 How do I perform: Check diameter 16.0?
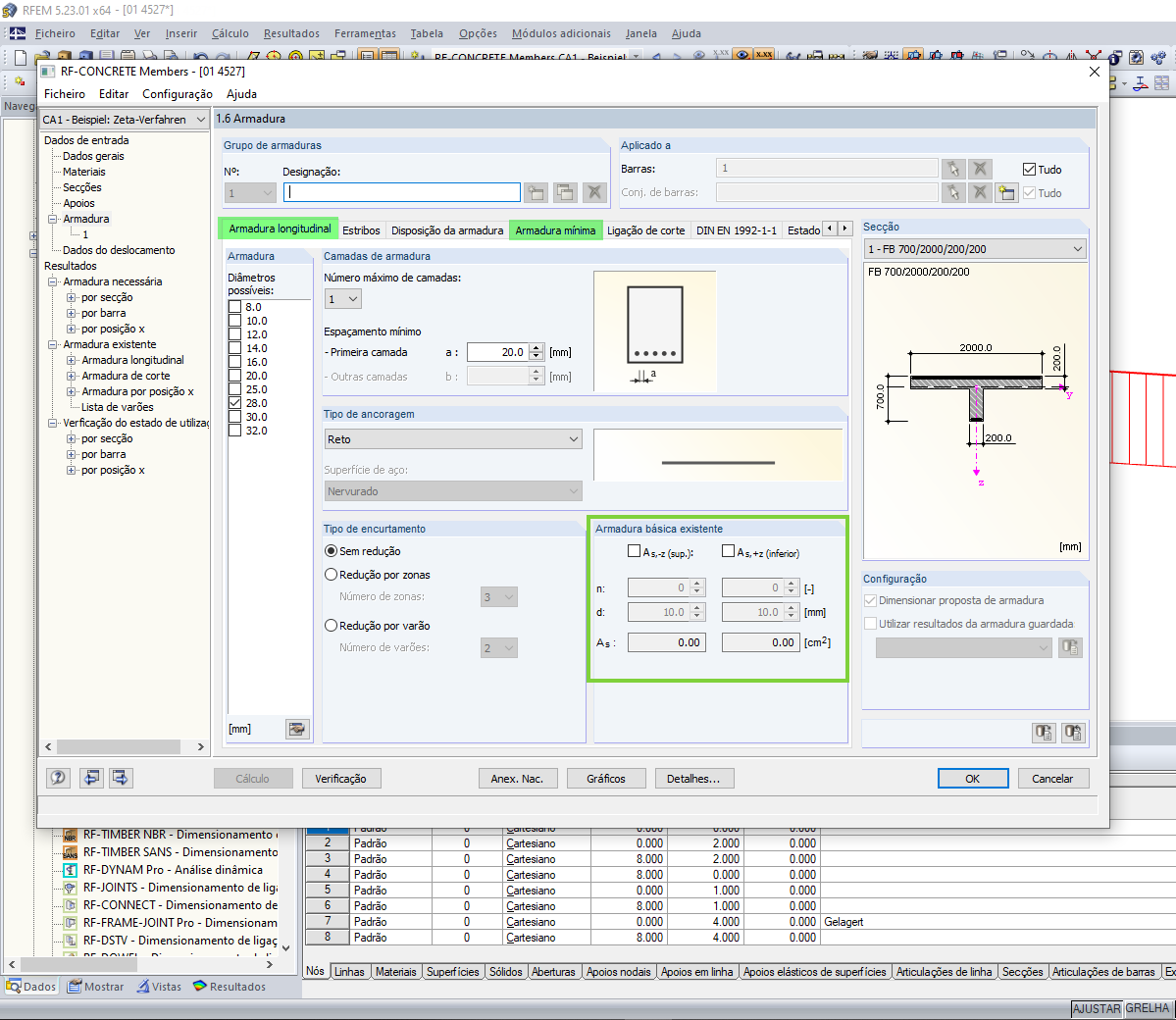coord(234,362)
